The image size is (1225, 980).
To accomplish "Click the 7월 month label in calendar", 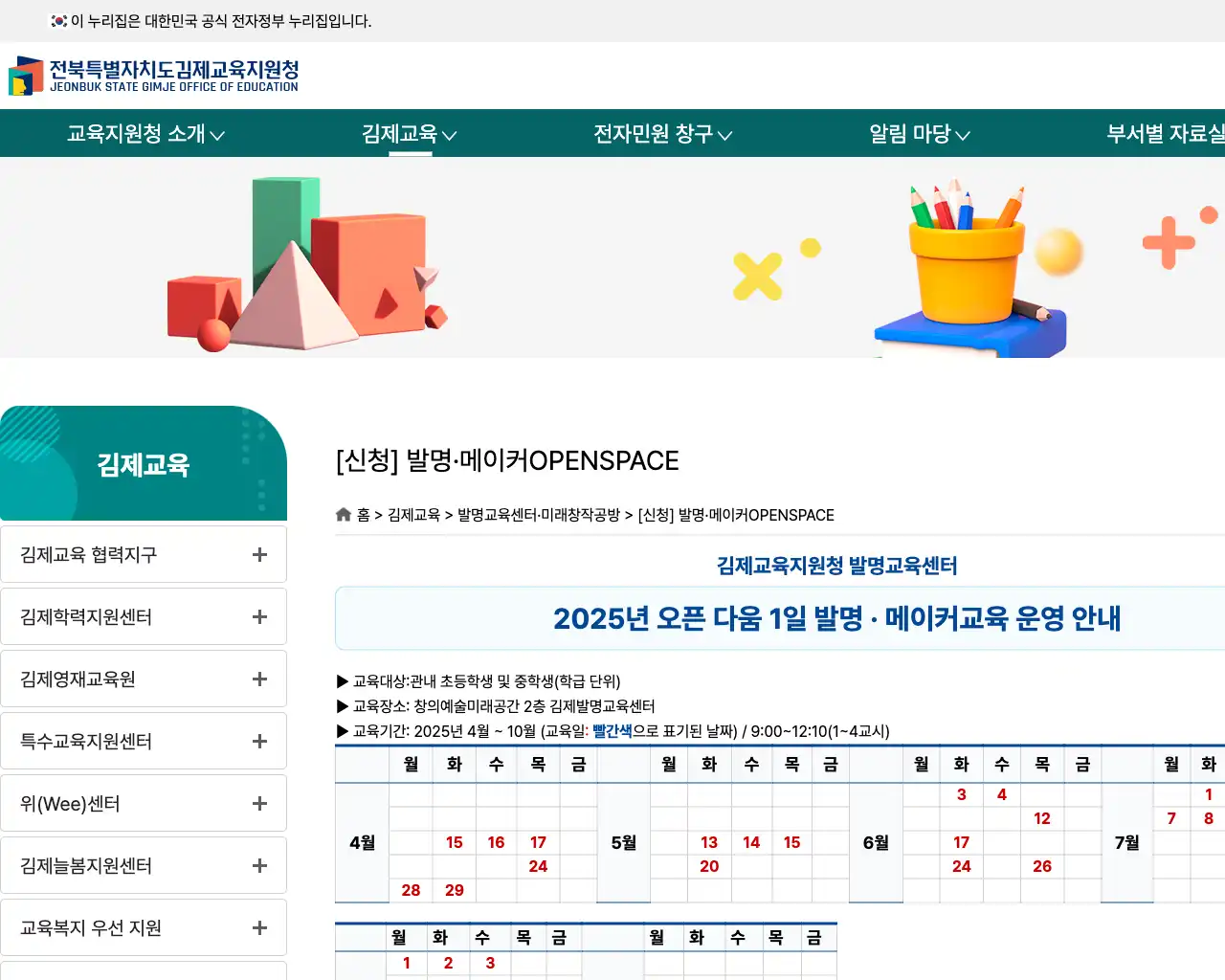I will coord(1127,842).
